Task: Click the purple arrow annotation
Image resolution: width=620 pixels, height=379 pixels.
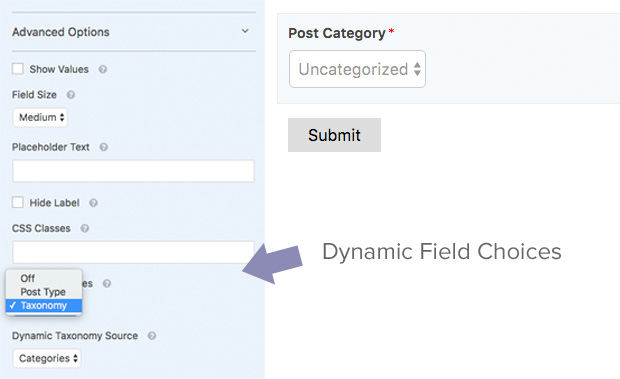Action: [x=273, y=263]
